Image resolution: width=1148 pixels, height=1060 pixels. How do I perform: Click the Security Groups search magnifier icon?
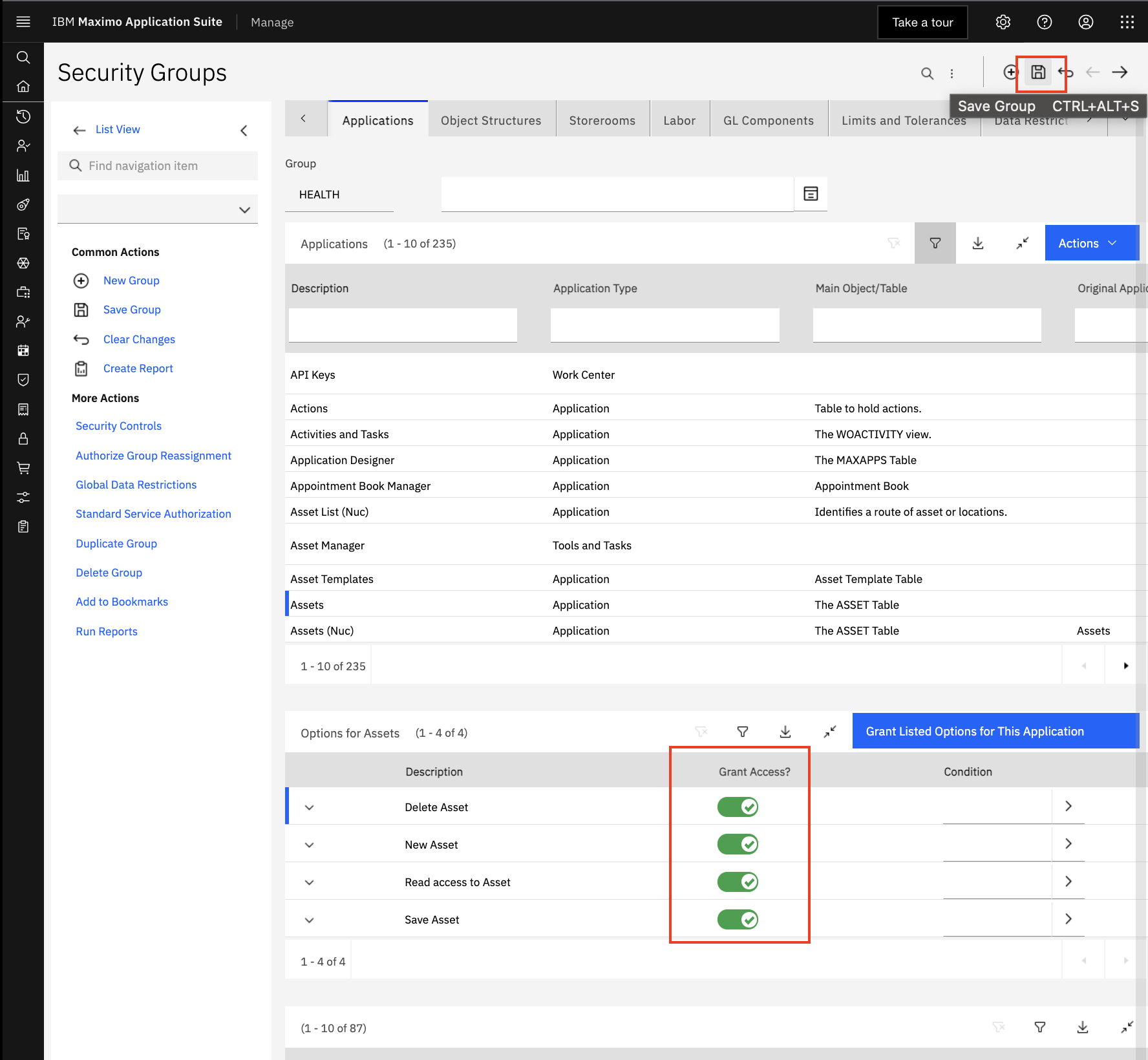coord(927,74)
